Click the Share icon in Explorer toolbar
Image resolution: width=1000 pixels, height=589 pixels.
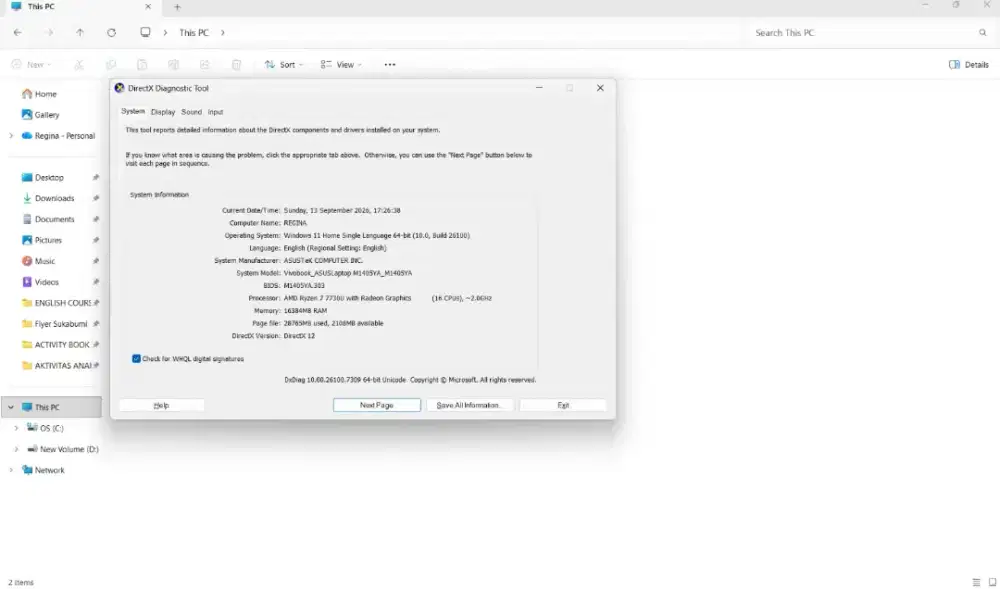click(x=205, y=64)
